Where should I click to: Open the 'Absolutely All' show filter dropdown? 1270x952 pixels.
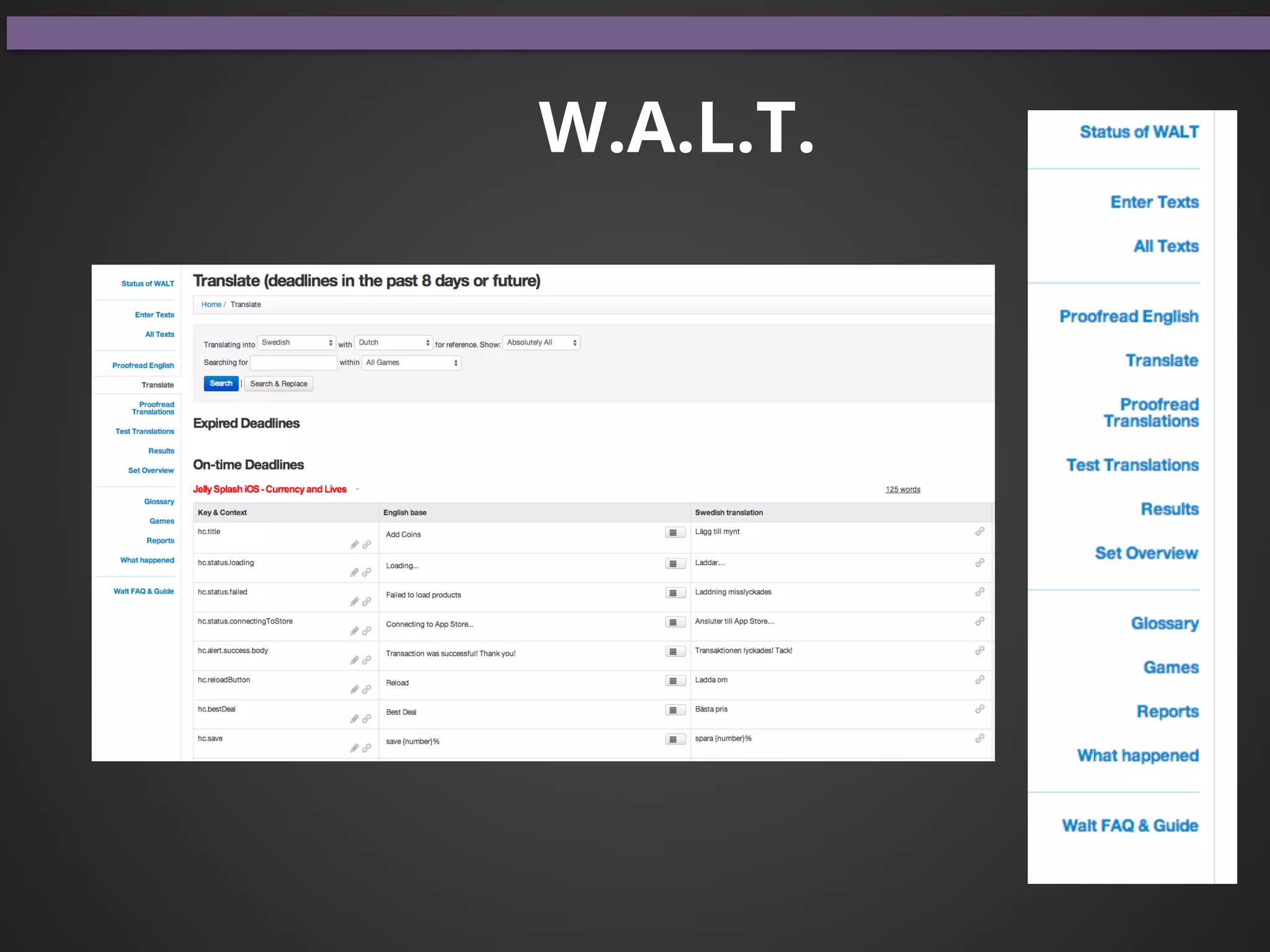tap(541, 343)
